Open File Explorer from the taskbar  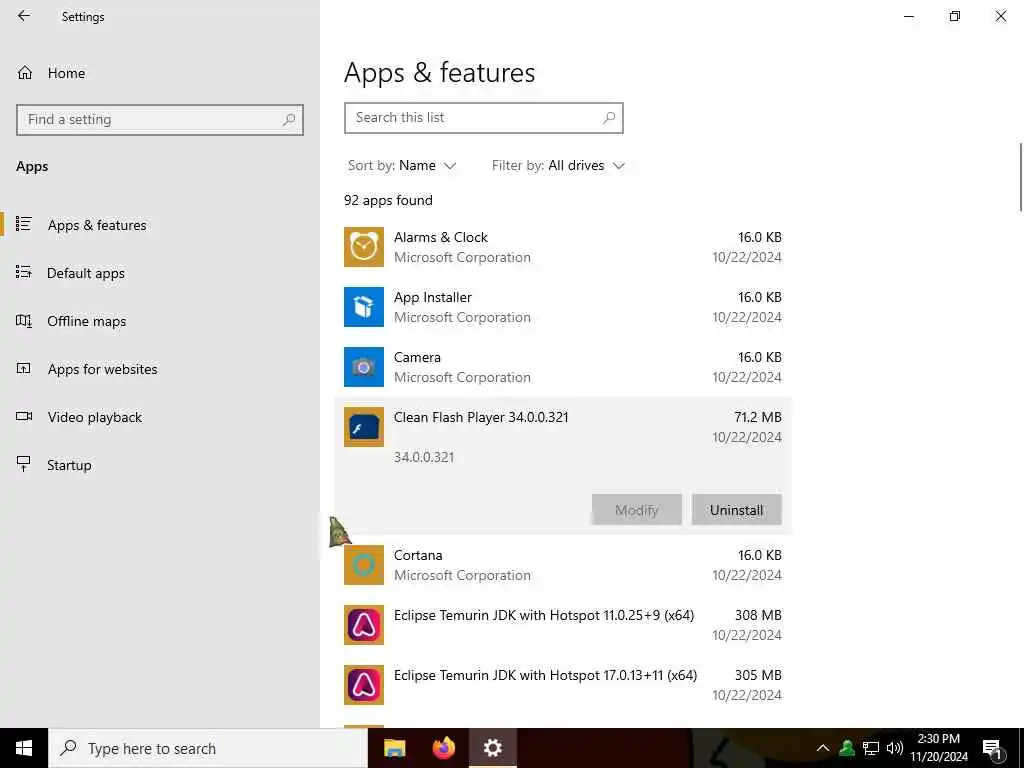pyautogui.click(x=394, y=748)
